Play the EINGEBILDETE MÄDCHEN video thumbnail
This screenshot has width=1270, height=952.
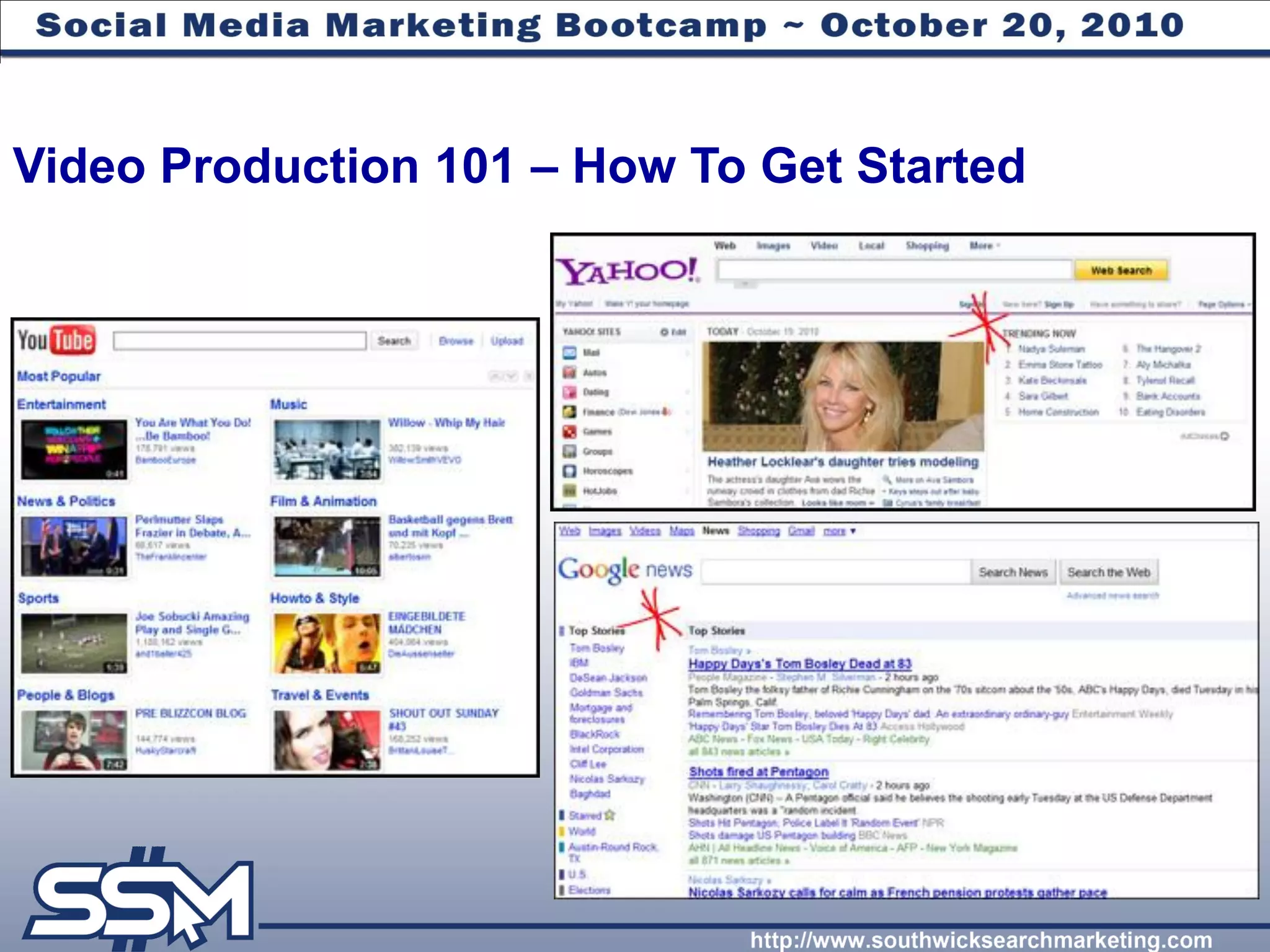coord(327,643)
